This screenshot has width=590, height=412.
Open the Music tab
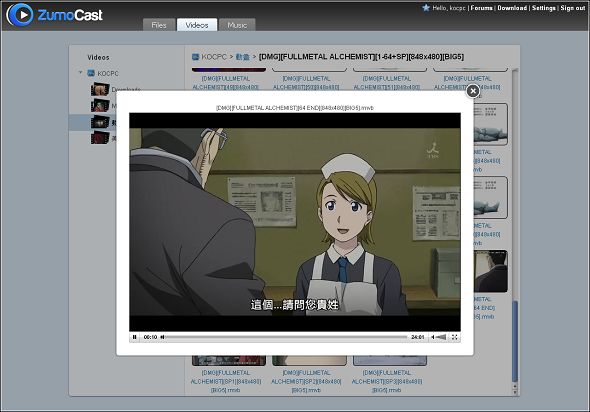coord(237,25)
